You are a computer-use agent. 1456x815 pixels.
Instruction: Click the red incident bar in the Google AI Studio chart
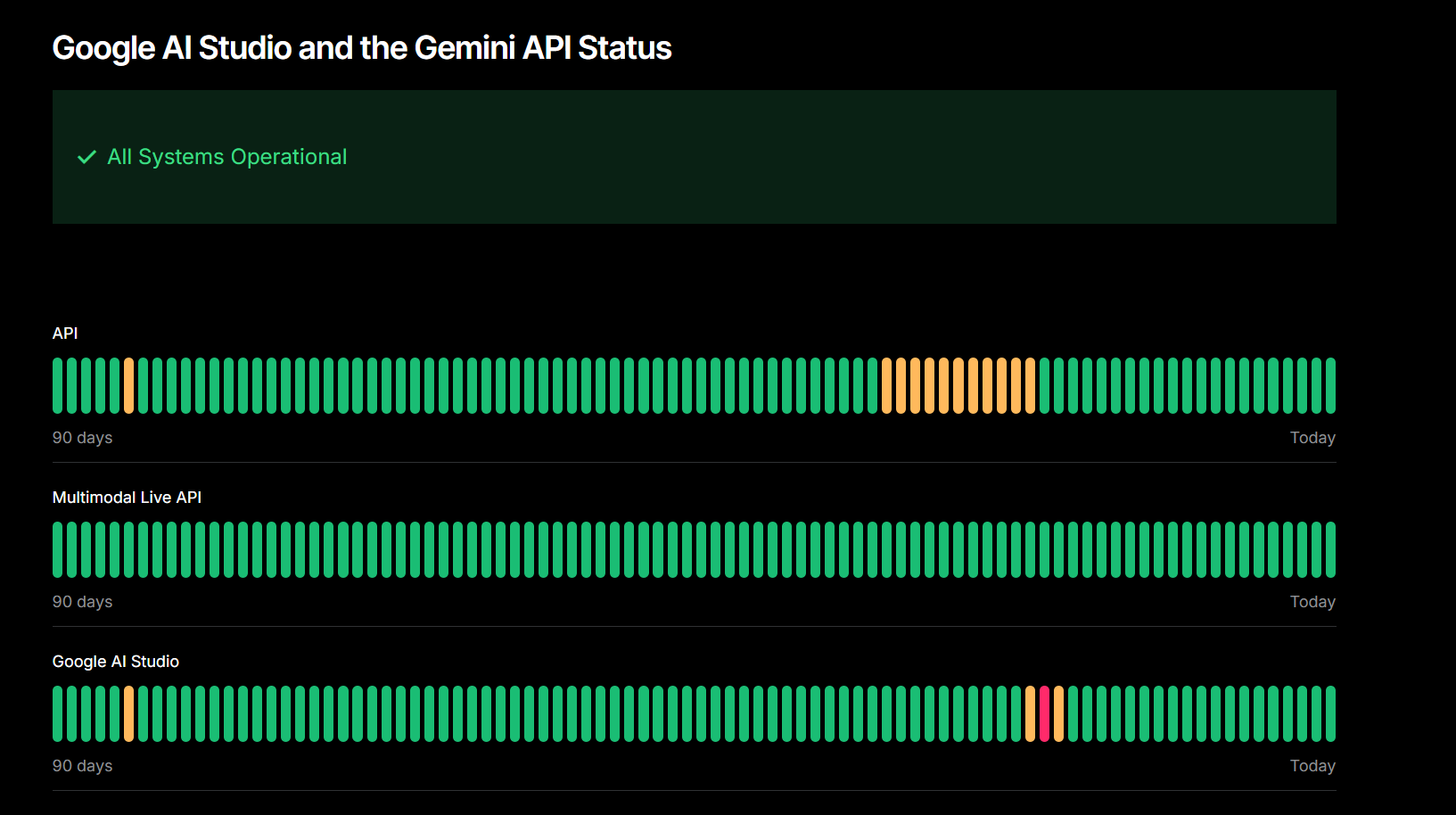tap(1044, 712)
